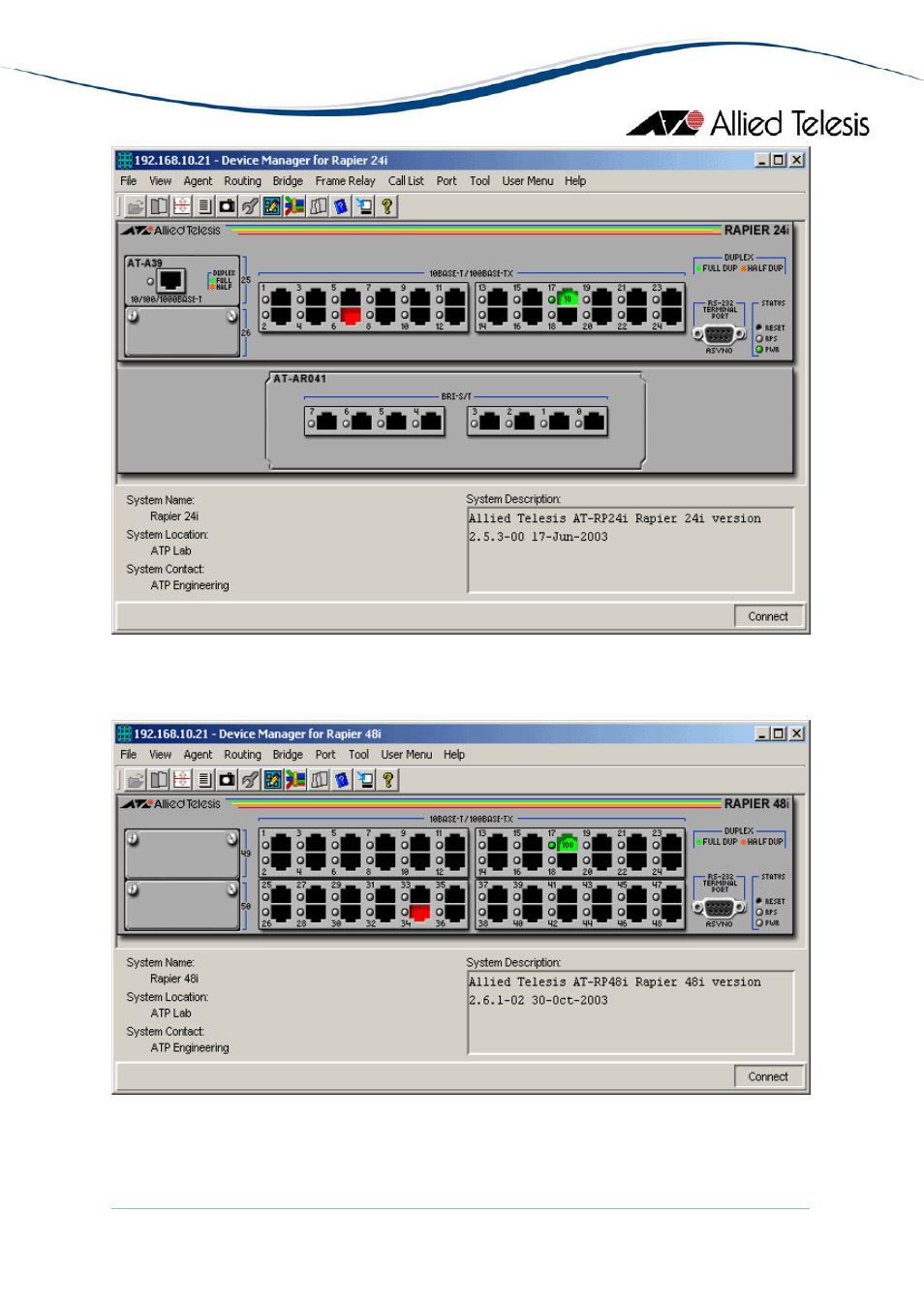Click the empty slot 26 bay on Rapier 24i
924x1308 pixels.
click(x=182, y=332)
